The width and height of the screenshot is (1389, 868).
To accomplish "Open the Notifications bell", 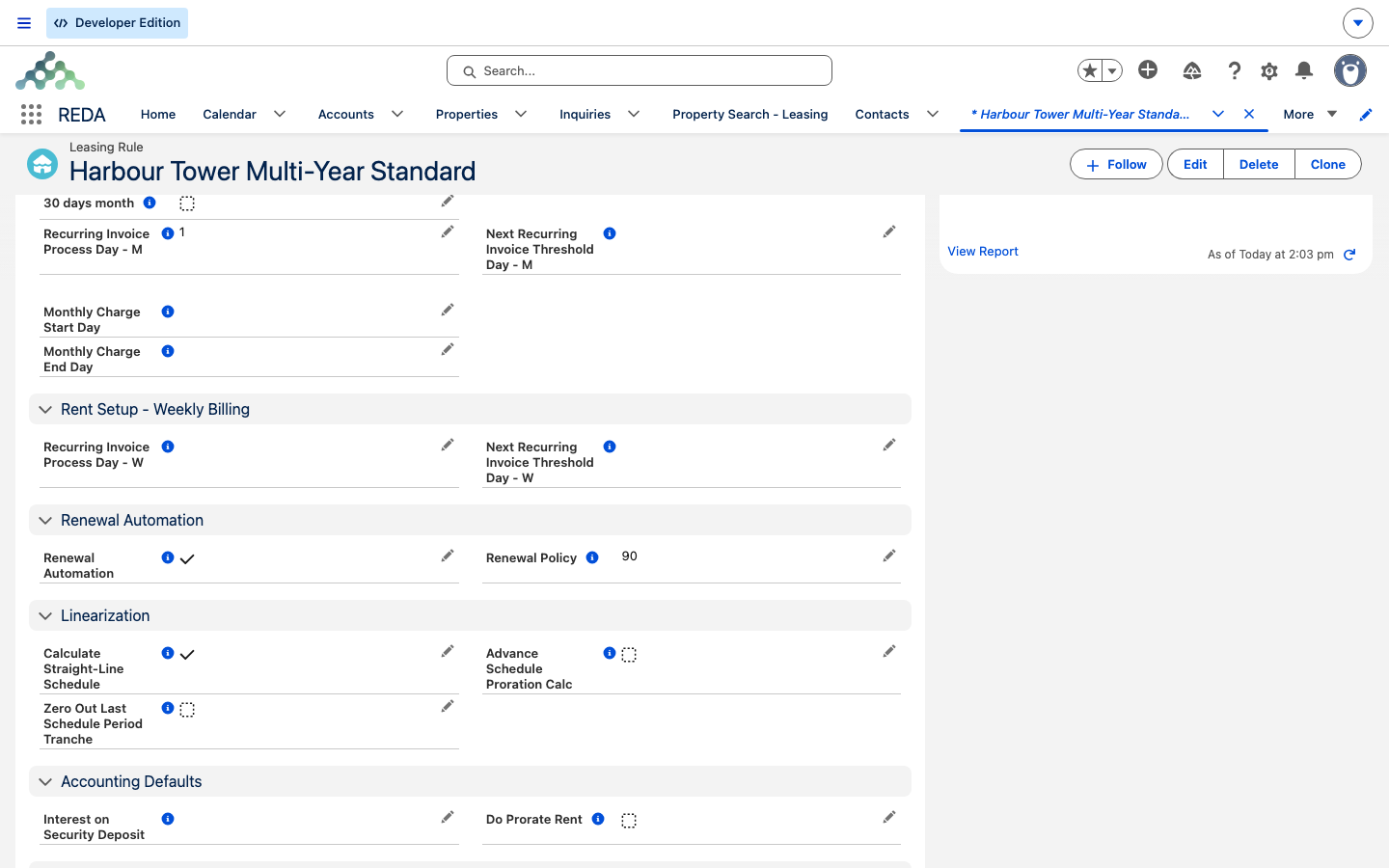I will click(x=1304, y=70).
